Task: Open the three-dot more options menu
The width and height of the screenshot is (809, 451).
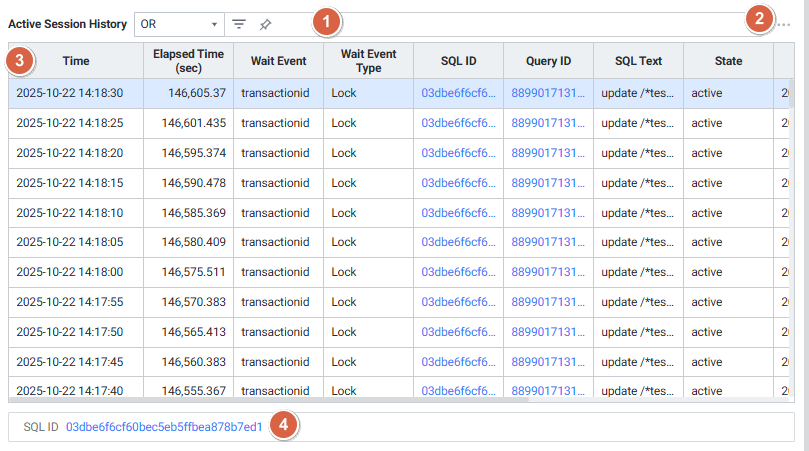Action: 784,24
